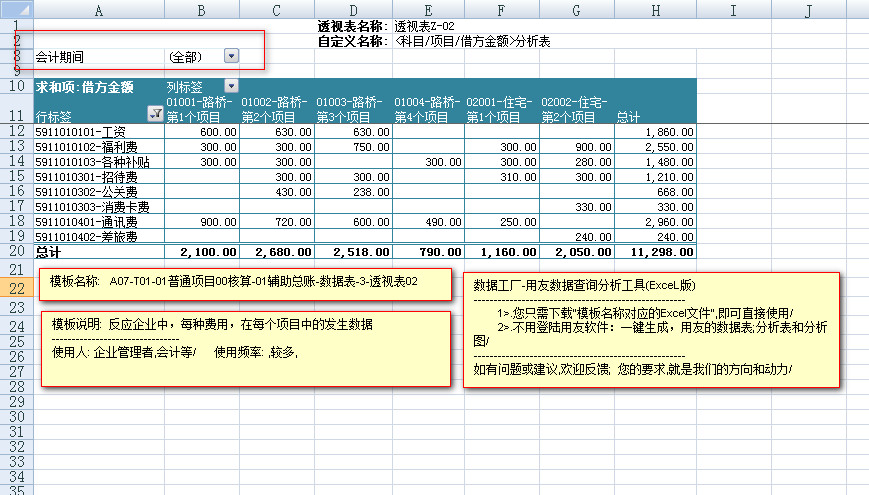869x495 pixels.
Task: Click the Select All corner box
Action: [16, 9]
